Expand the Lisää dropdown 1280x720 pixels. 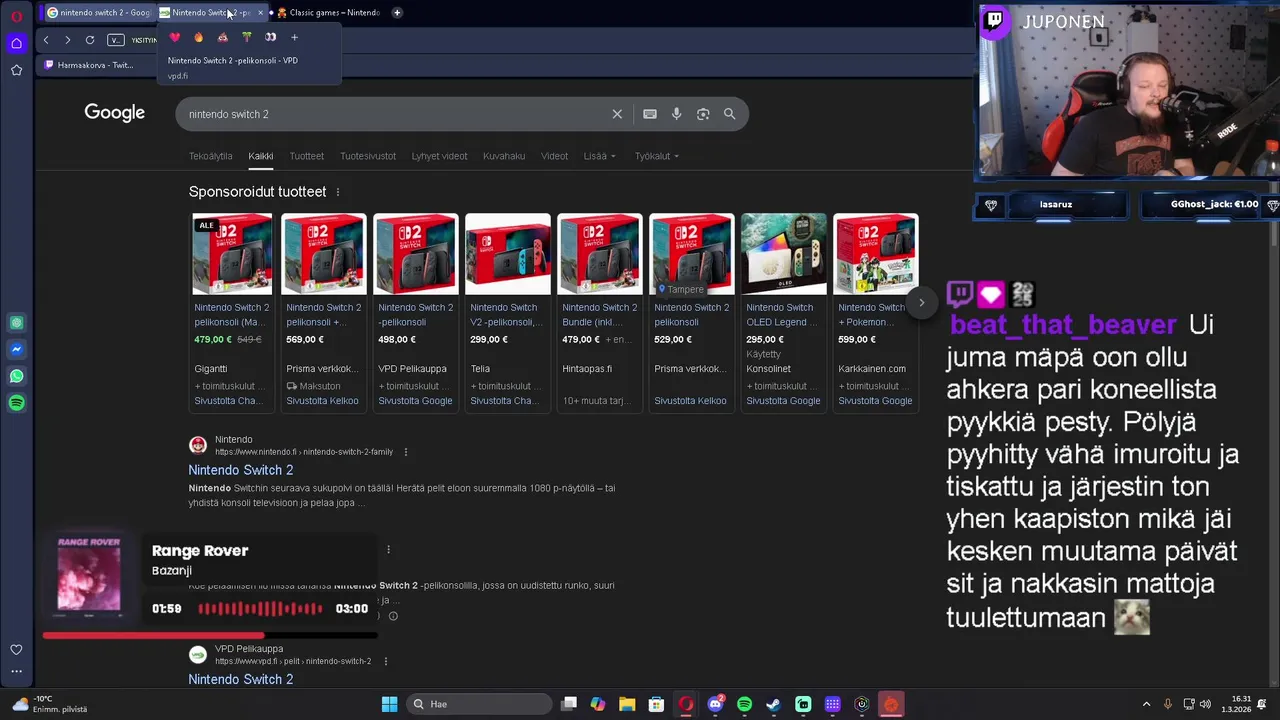[599, 156]
